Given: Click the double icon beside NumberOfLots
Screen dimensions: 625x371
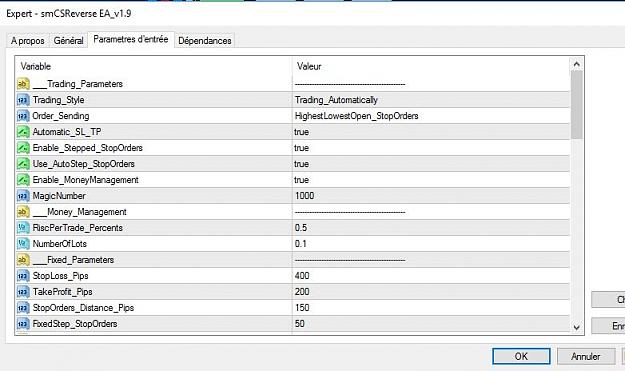Looking at the screenshot, I should (23, 243).
